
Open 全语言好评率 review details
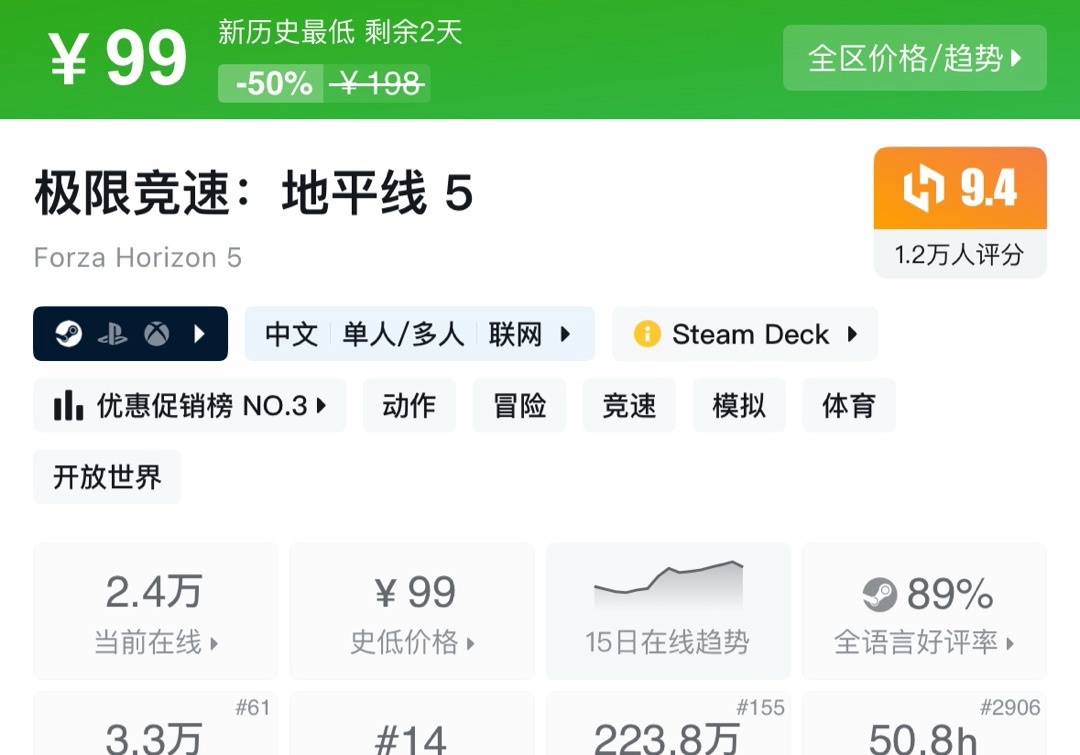(x=923, y=611)
